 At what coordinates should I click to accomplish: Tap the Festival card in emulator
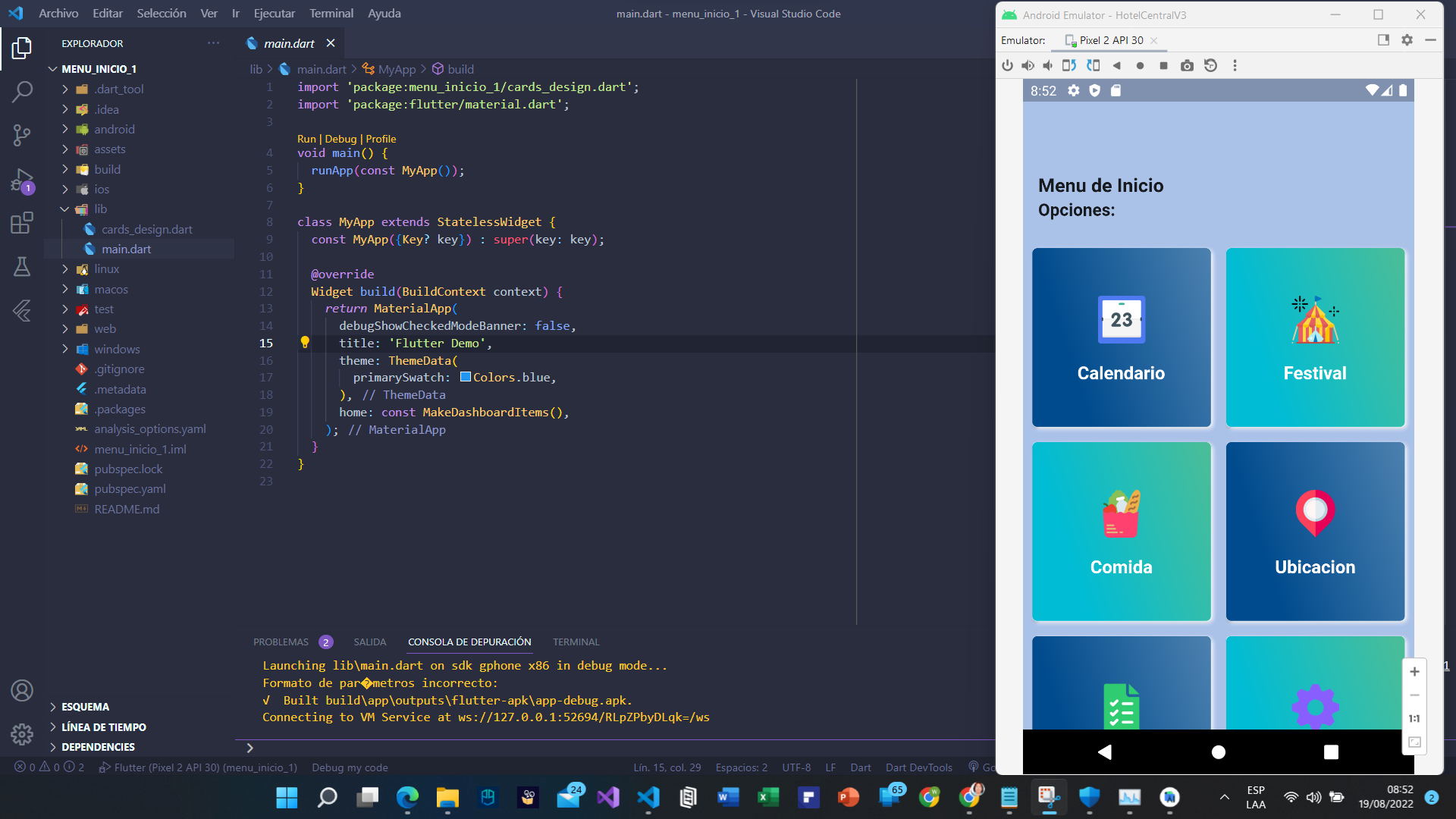[x=1315, y=337]
